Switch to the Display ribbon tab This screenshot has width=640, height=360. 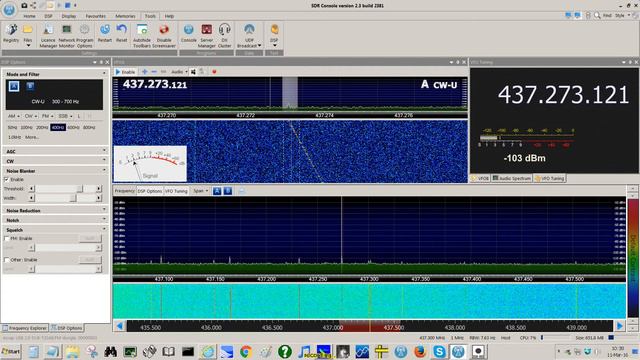69,16
